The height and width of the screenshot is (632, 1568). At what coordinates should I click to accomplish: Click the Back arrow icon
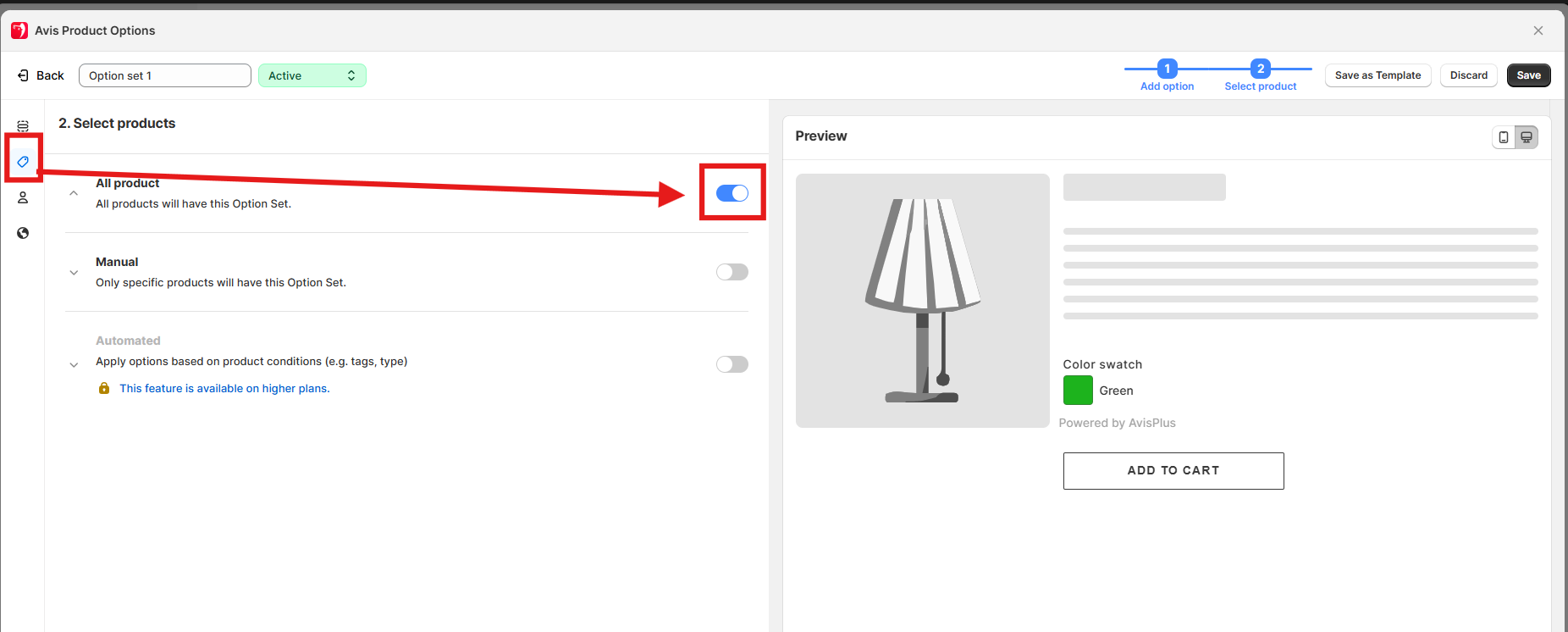[x=24, y=75]
